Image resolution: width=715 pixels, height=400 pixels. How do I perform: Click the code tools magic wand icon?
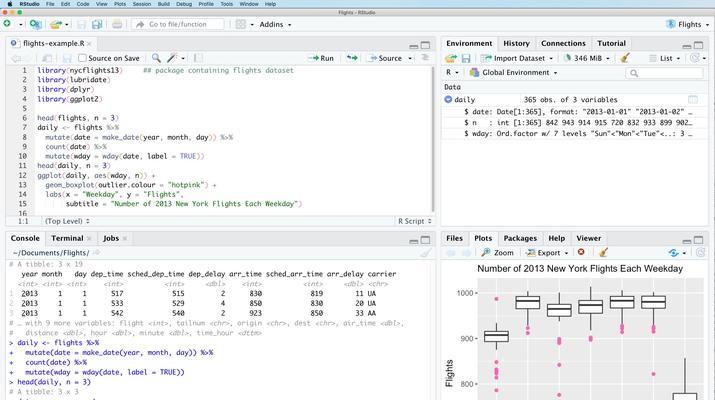click(172, 58)
